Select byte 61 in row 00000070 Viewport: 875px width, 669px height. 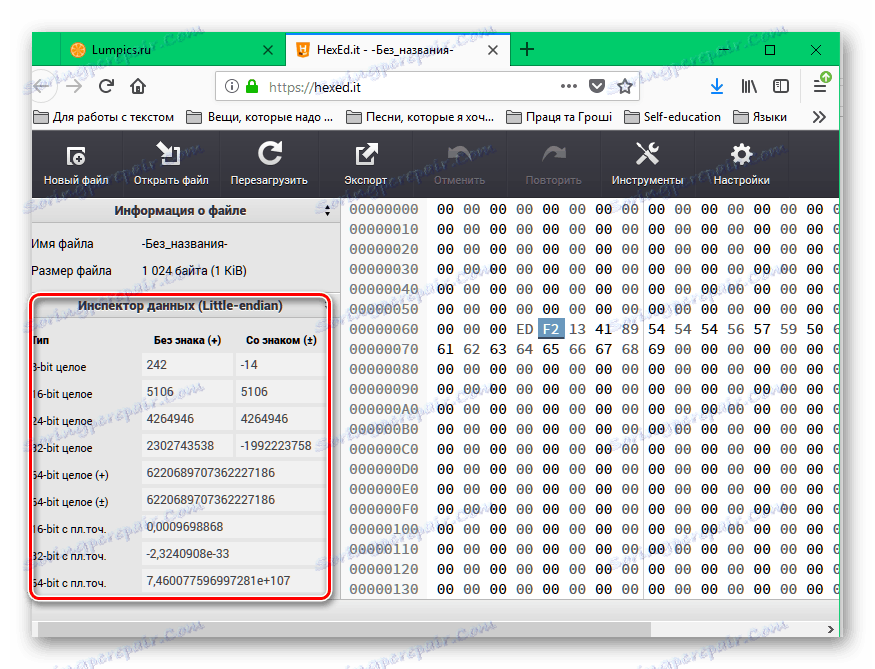(445, 349)
